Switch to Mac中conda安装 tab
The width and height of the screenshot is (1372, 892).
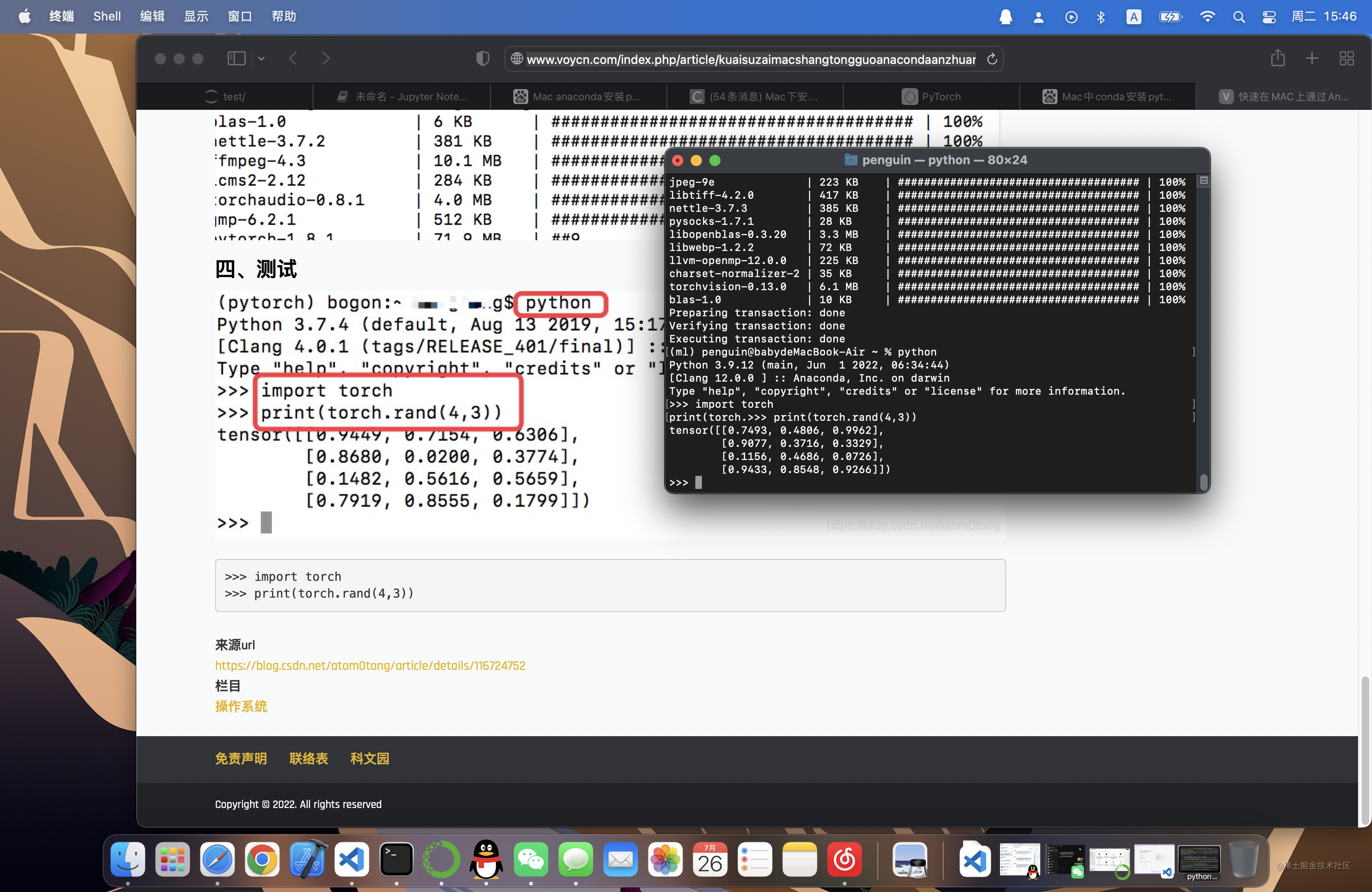1108,96
